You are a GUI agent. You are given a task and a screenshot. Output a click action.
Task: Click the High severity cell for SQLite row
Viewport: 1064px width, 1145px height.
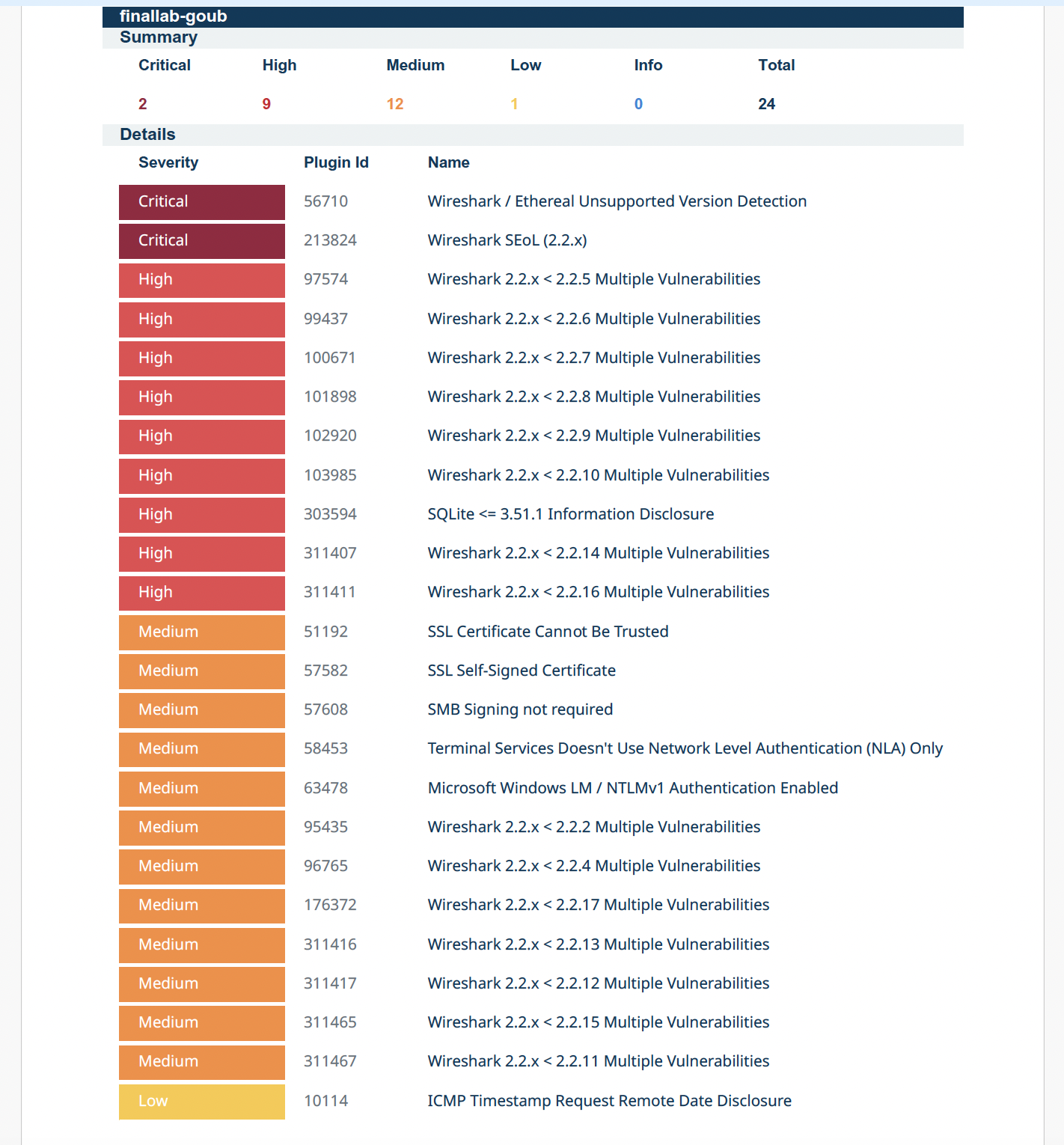(x=202, y=515)
